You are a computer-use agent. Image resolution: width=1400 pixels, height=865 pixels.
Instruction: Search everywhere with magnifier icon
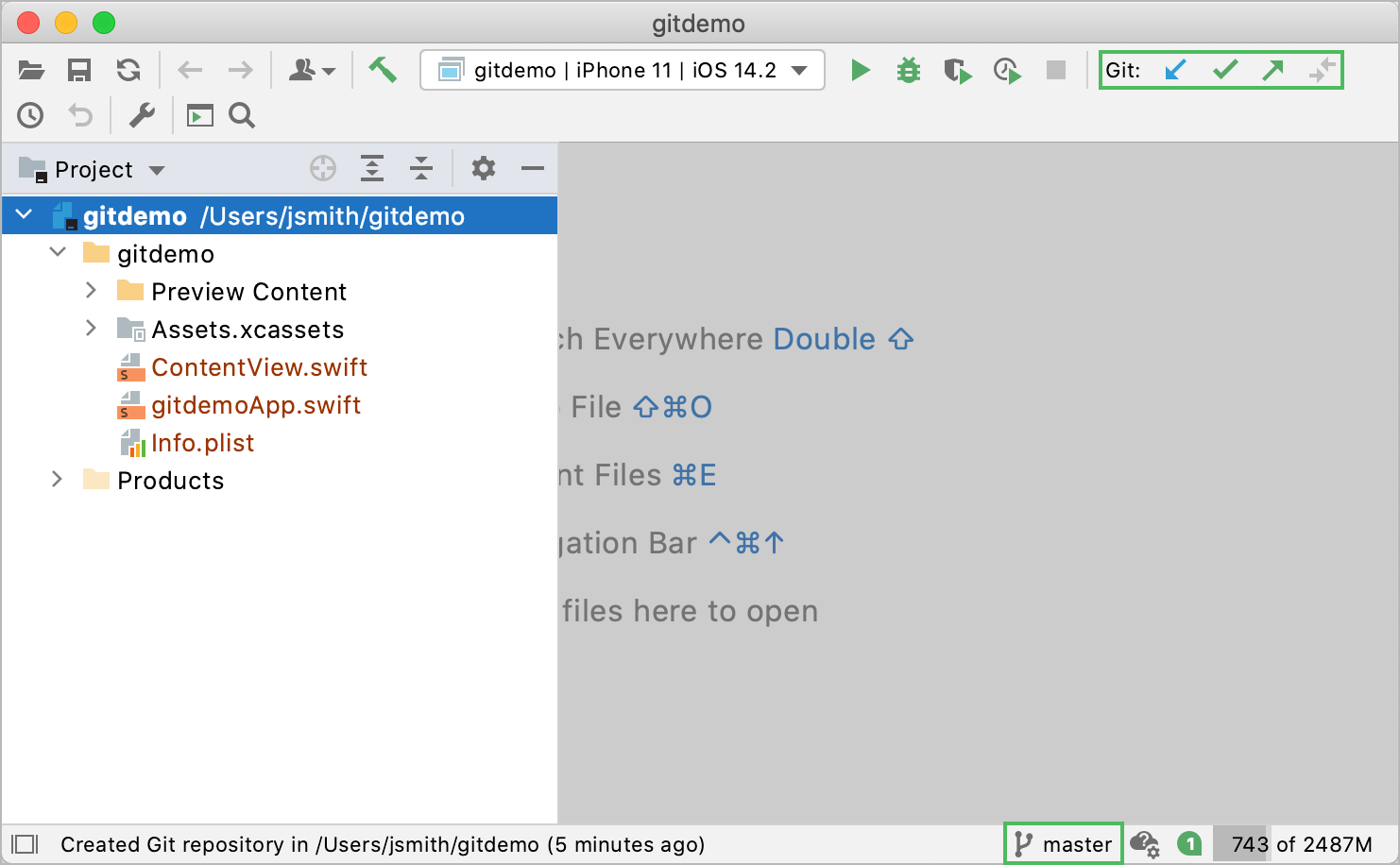(243, 115)
